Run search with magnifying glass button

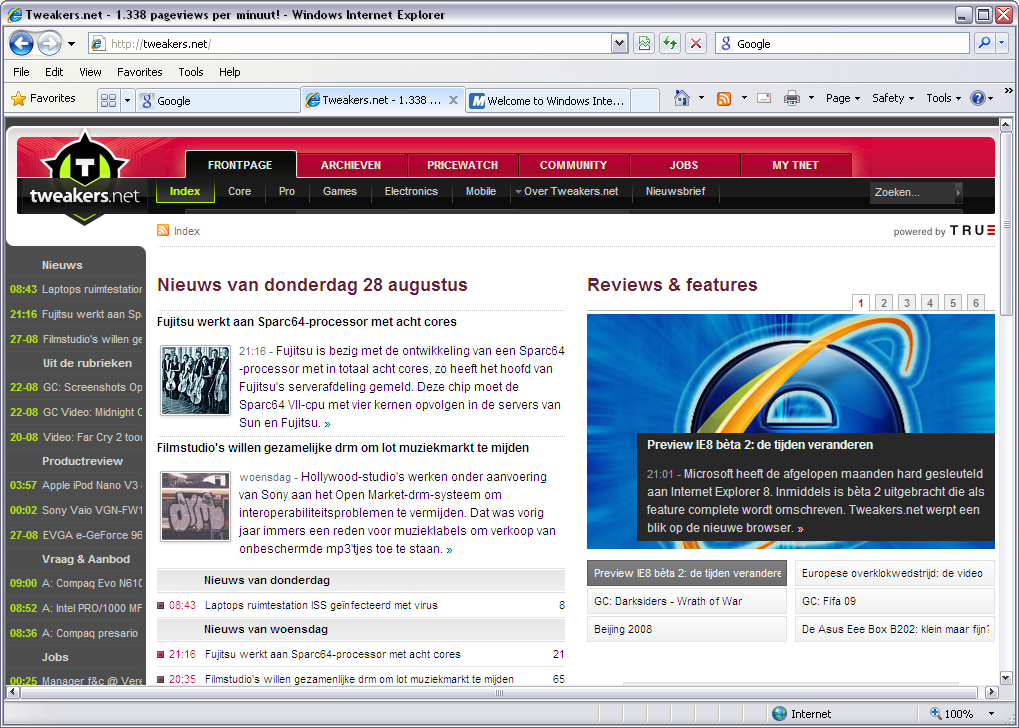[985, 44]
